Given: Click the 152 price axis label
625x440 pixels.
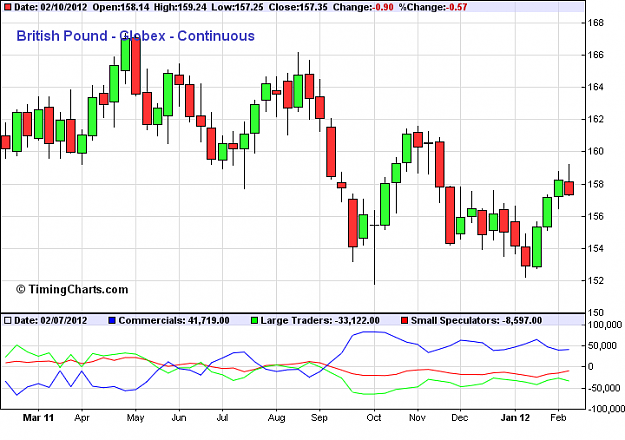Looking at the screenshot, I should pos(596,281).
